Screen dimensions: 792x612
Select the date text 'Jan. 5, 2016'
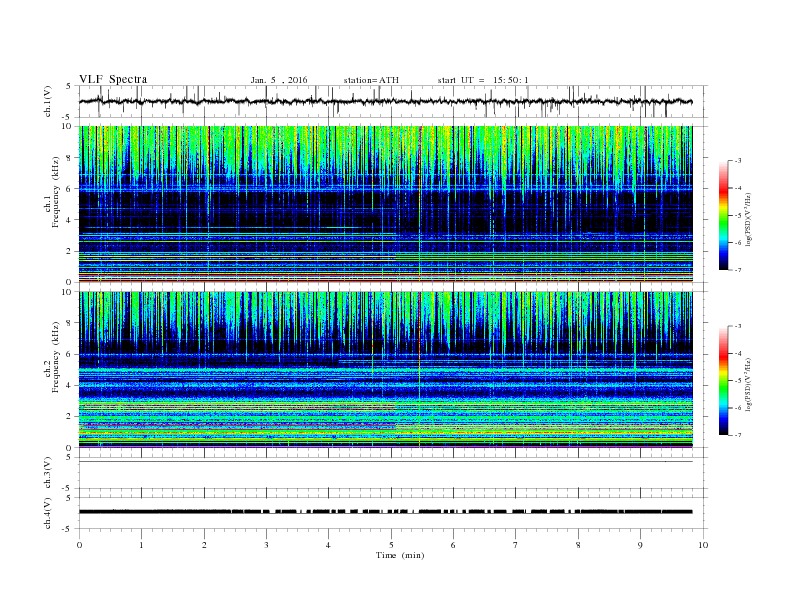point(279,80)
